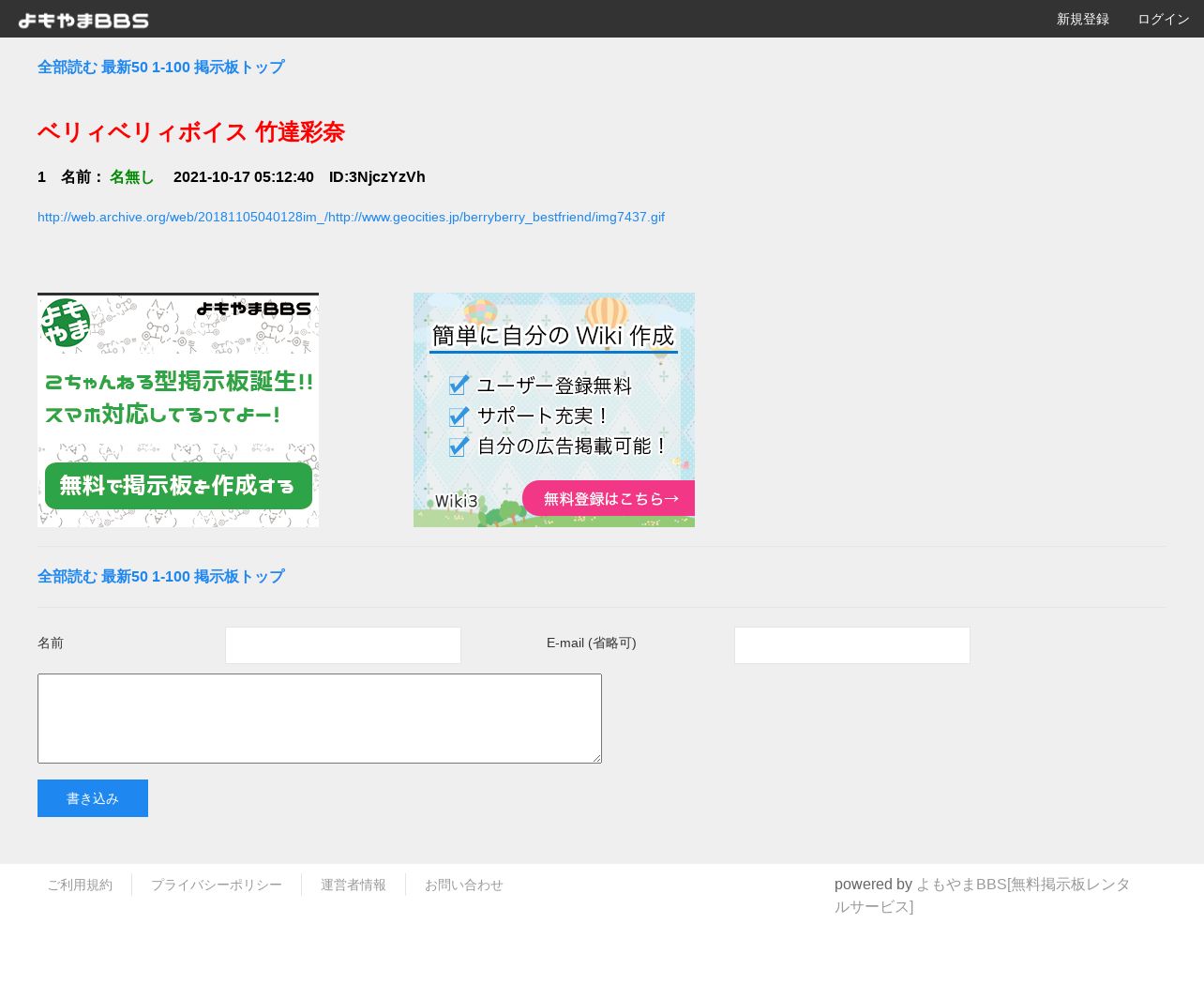Click bottom 全部読む link
1204x984 pixels.
[x=68, y=577]
